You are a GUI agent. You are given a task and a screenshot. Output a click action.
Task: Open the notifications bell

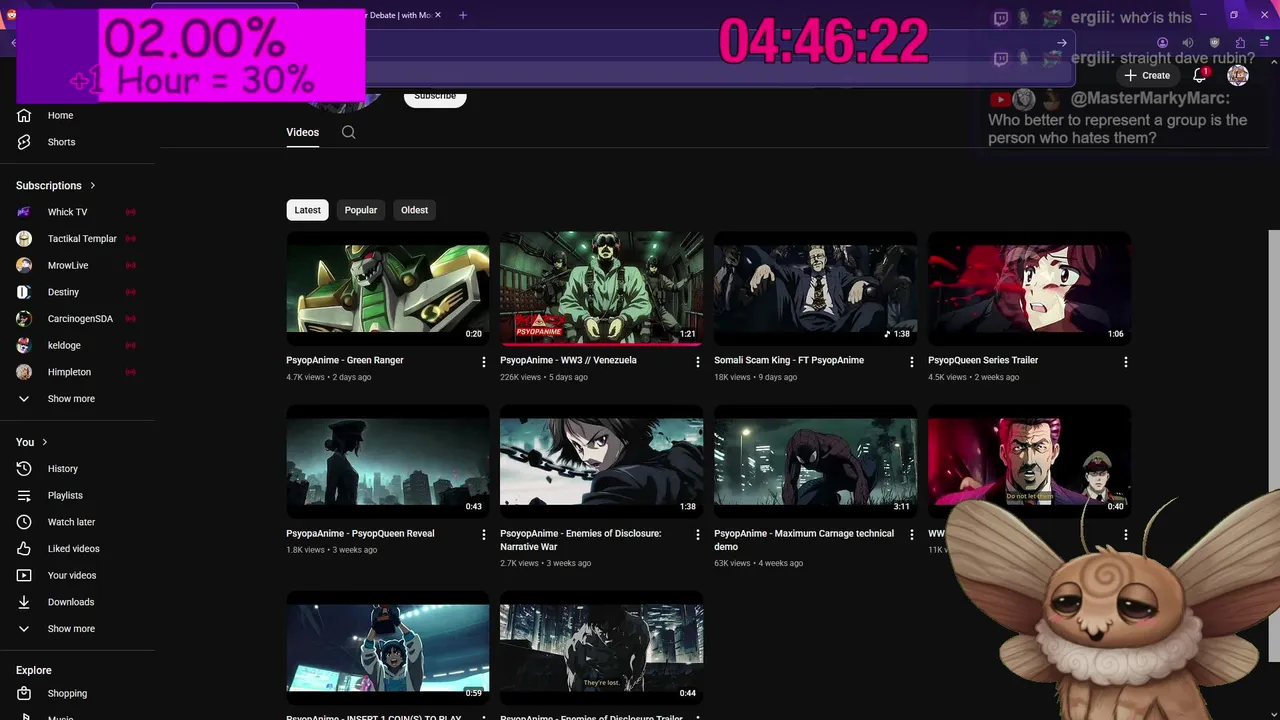tap(1201, 75)
